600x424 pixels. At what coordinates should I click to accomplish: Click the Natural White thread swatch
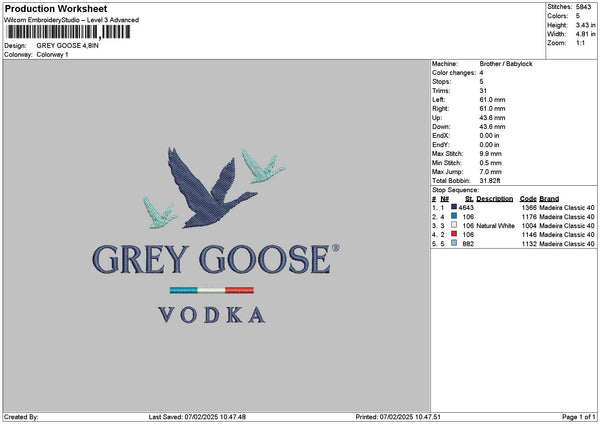[x=454, y=225]
